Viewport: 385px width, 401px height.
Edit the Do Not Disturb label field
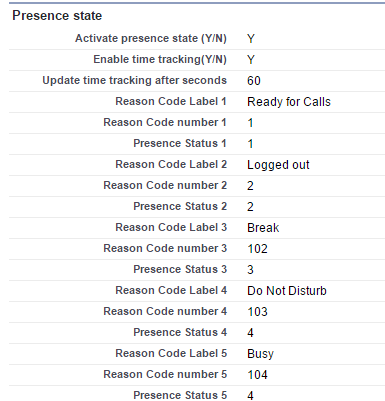287,291
